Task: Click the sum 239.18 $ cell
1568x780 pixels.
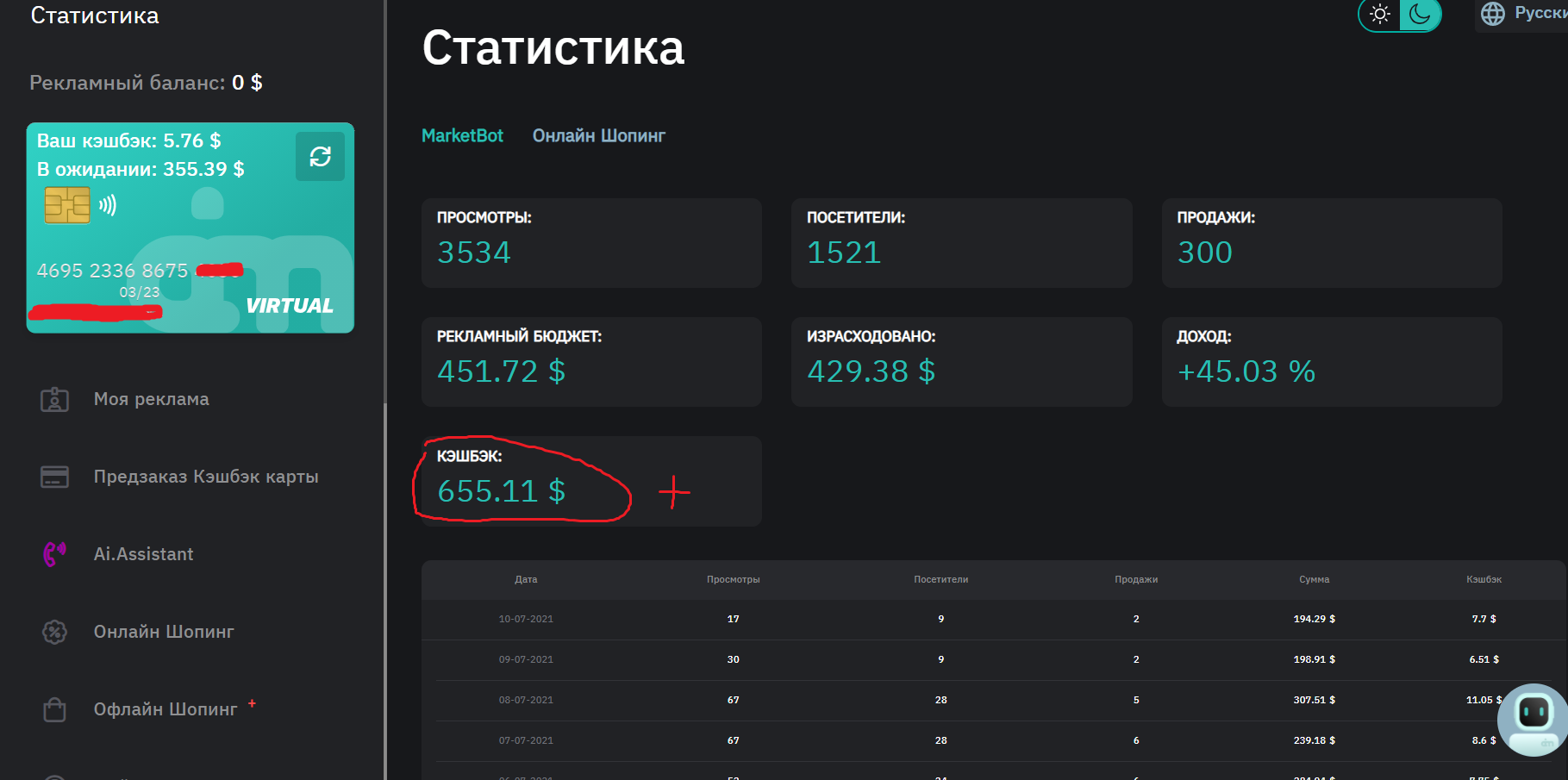Action: [x=1315, y=740]
